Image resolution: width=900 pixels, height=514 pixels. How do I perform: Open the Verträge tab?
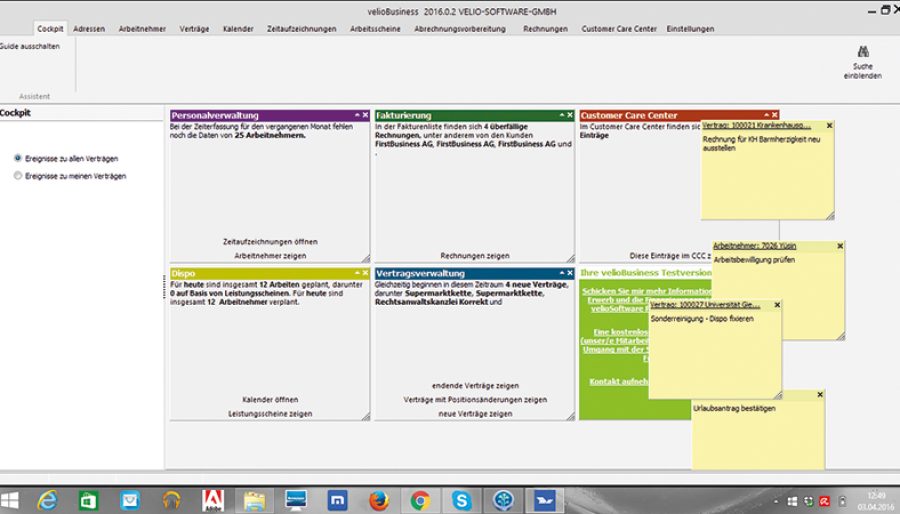coord(195,29)
